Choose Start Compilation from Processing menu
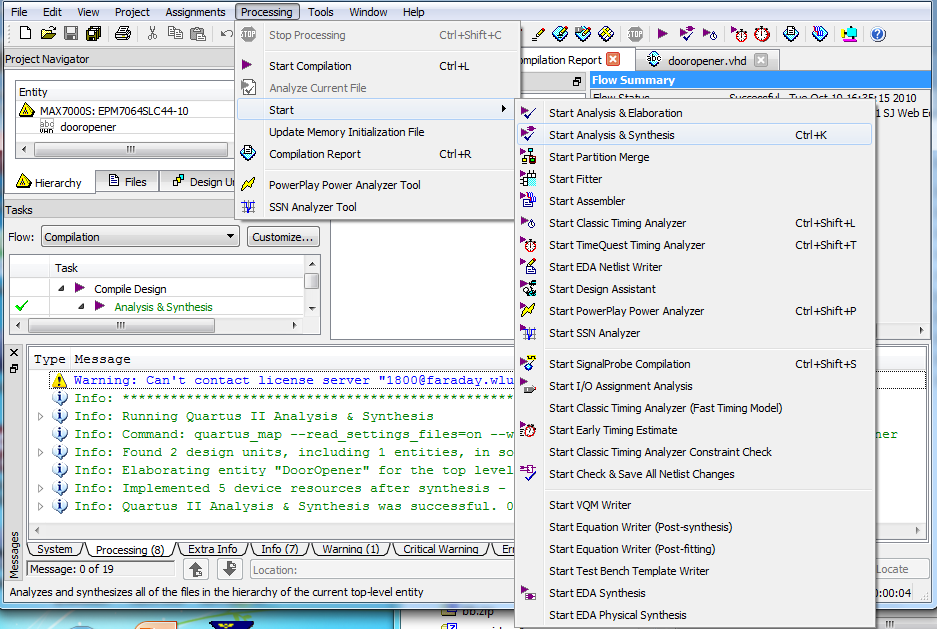This screenshot has height=629, width=937. 376,66
